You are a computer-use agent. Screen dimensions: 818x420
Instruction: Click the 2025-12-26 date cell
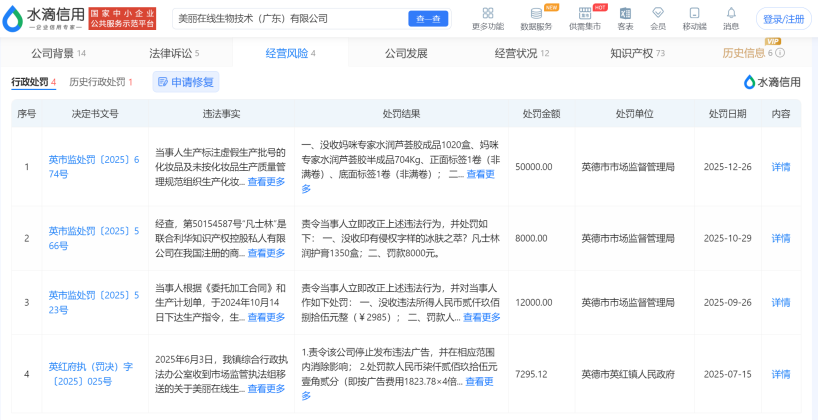(727, 167)
